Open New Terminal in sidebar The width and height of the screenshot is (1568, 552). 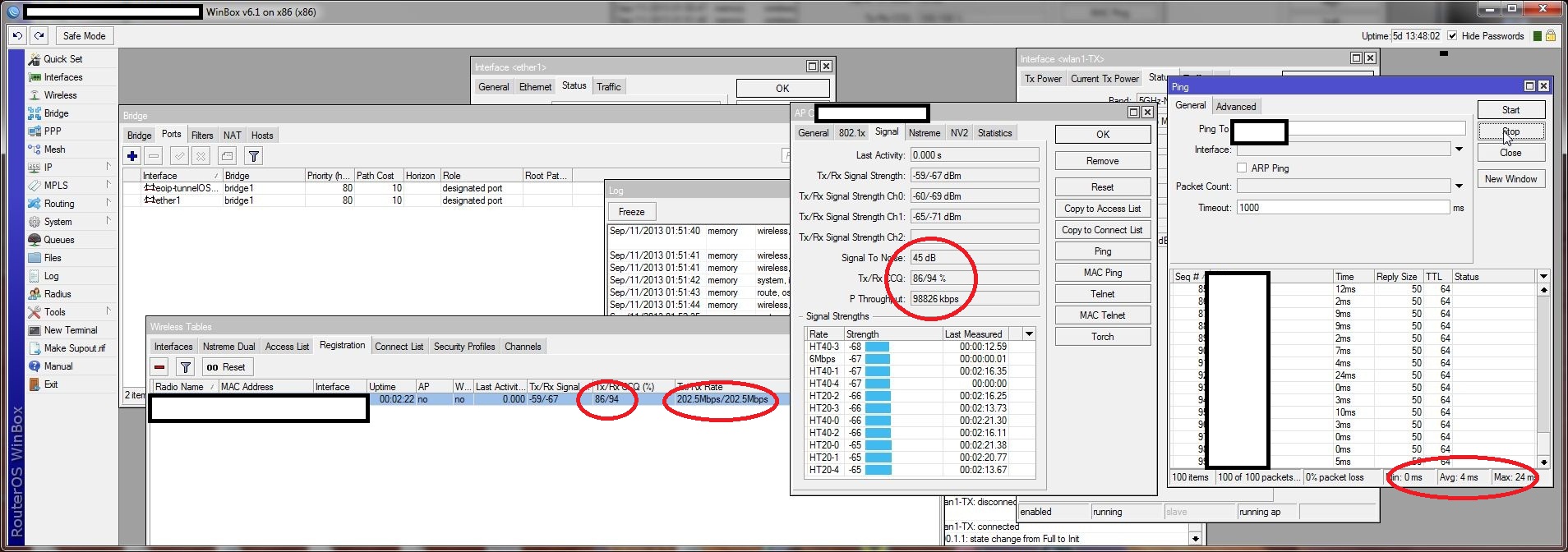pyautogui.click(x=70, y=330)
